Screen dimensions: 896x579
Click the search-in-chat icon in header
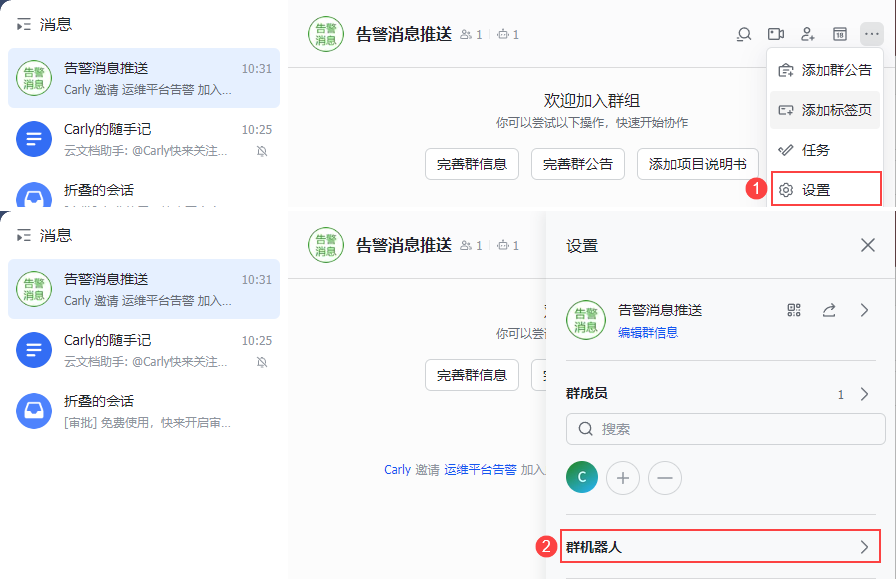(x=744, y=35)
